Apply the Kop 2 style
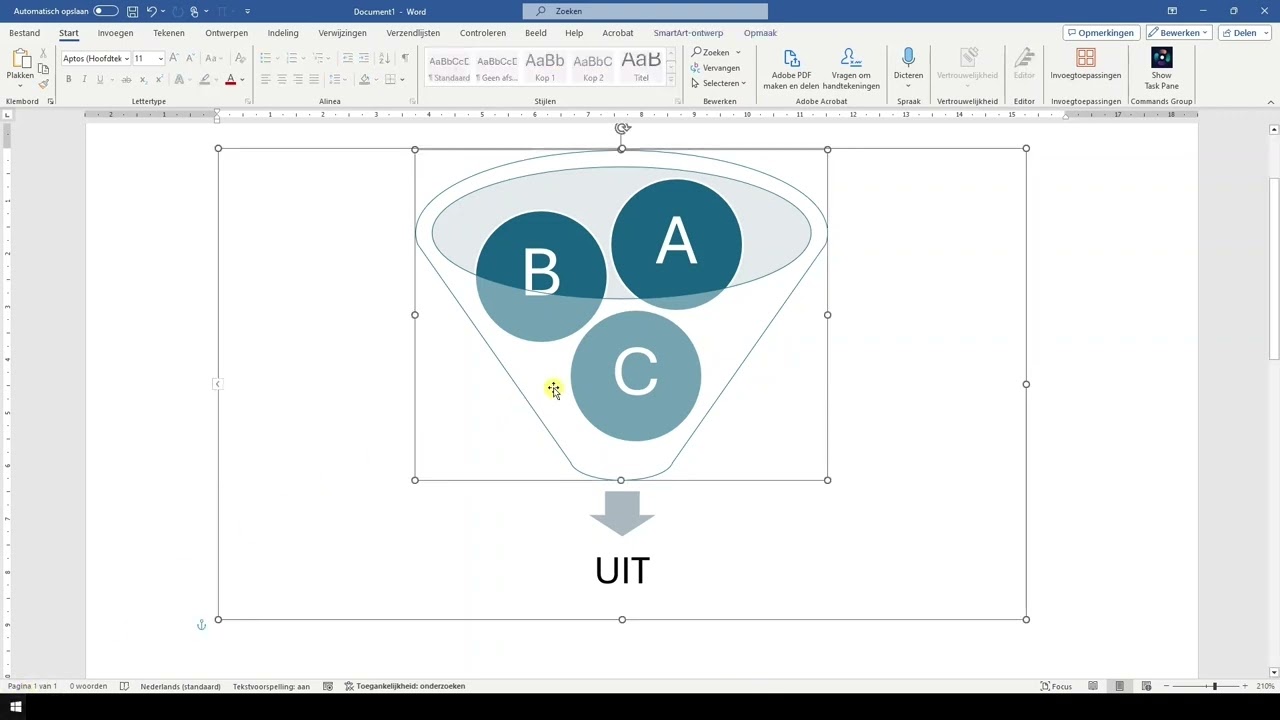 [x=593, y=66]
